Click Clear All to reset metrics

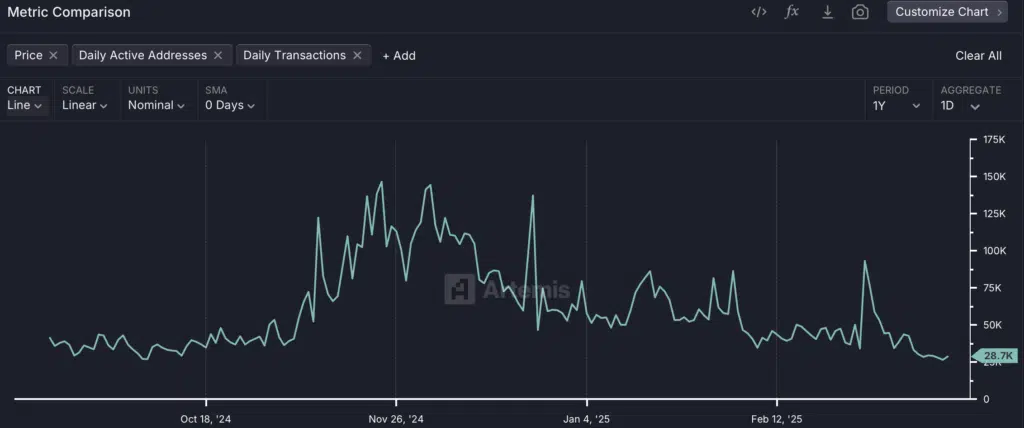pos(978,56)
